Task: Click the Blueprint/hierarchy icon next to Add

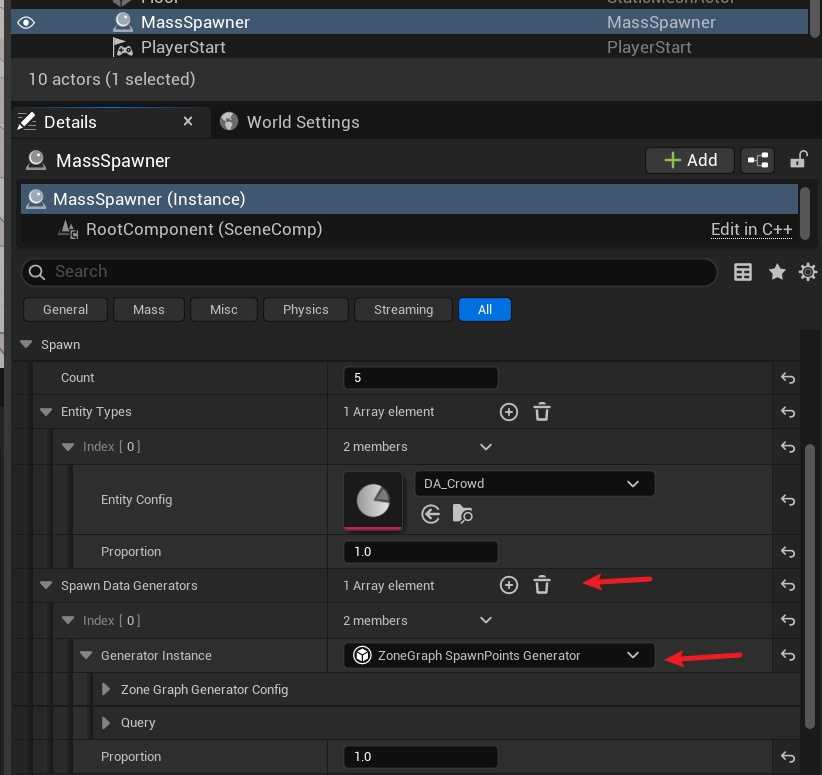Action: click(759, 160)
